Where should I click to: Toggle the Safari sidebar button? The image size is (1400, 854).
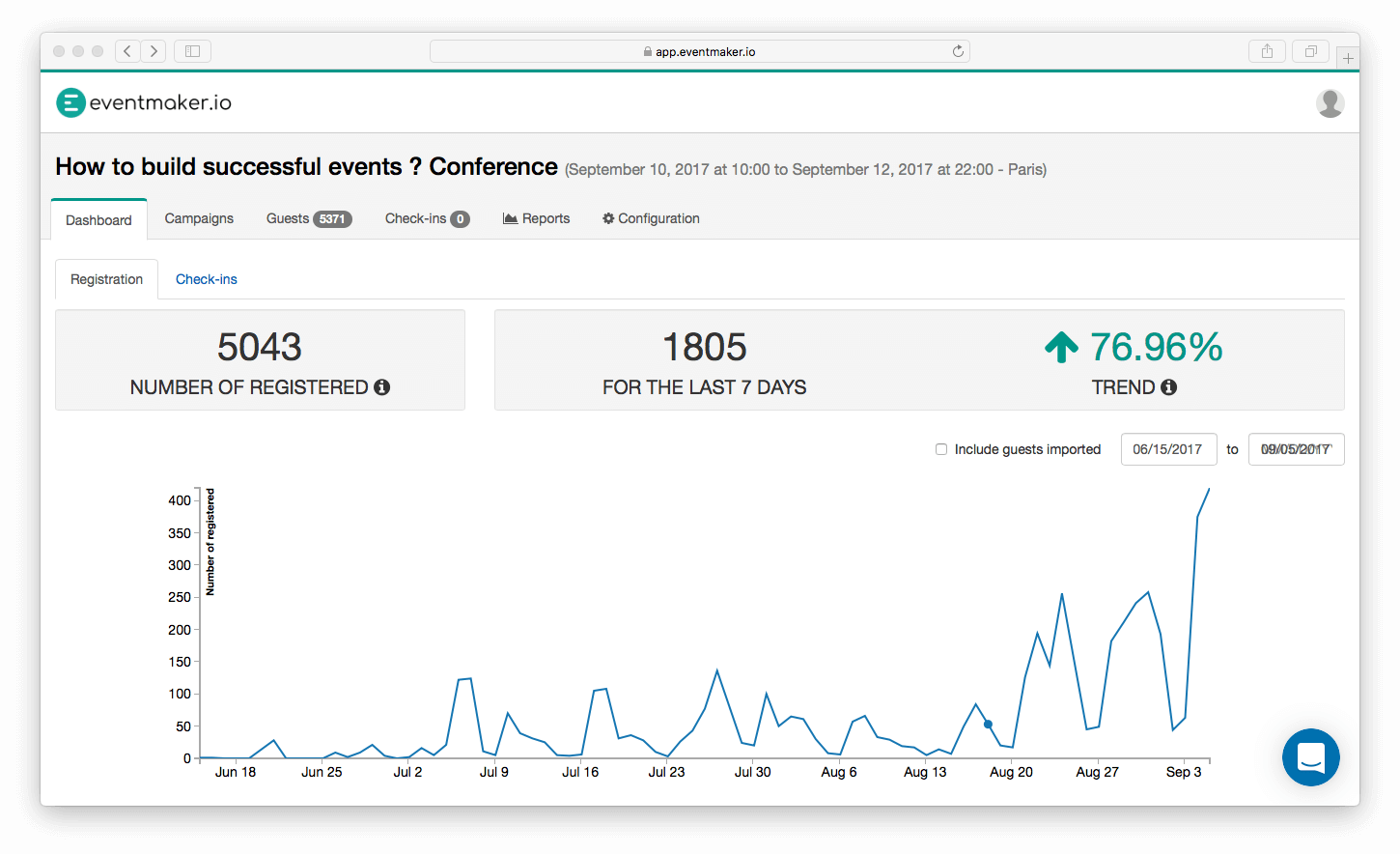pyautogui.click(x=192, y=51)
